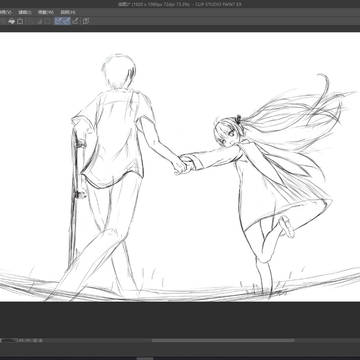Click the pen-shaped icon in the command bar
This screenshot has width=360, height=360.
click(x=76, y=21)
